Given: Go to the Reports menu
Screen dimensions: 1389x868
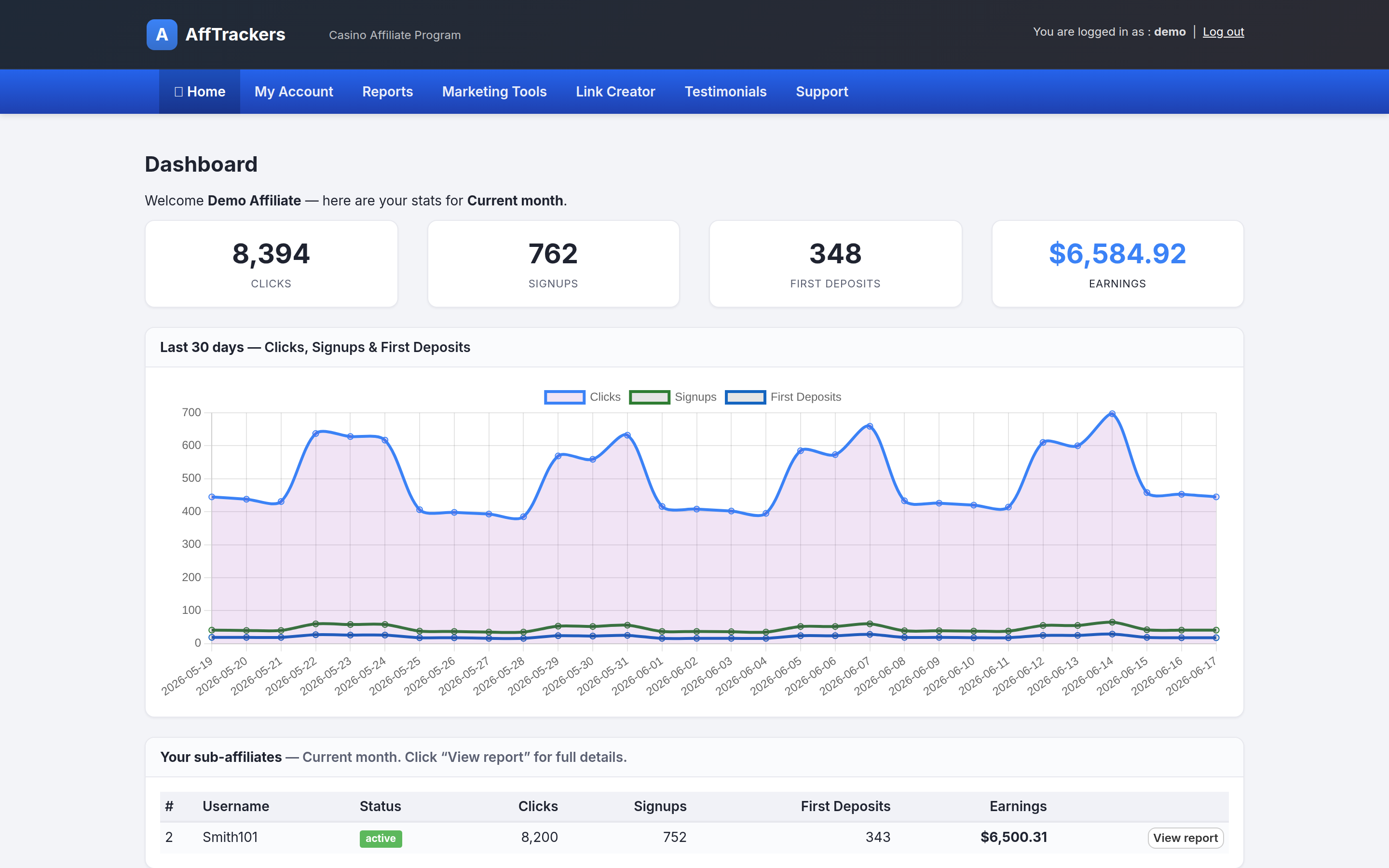Looking at the screenshot, I should 387,91.
